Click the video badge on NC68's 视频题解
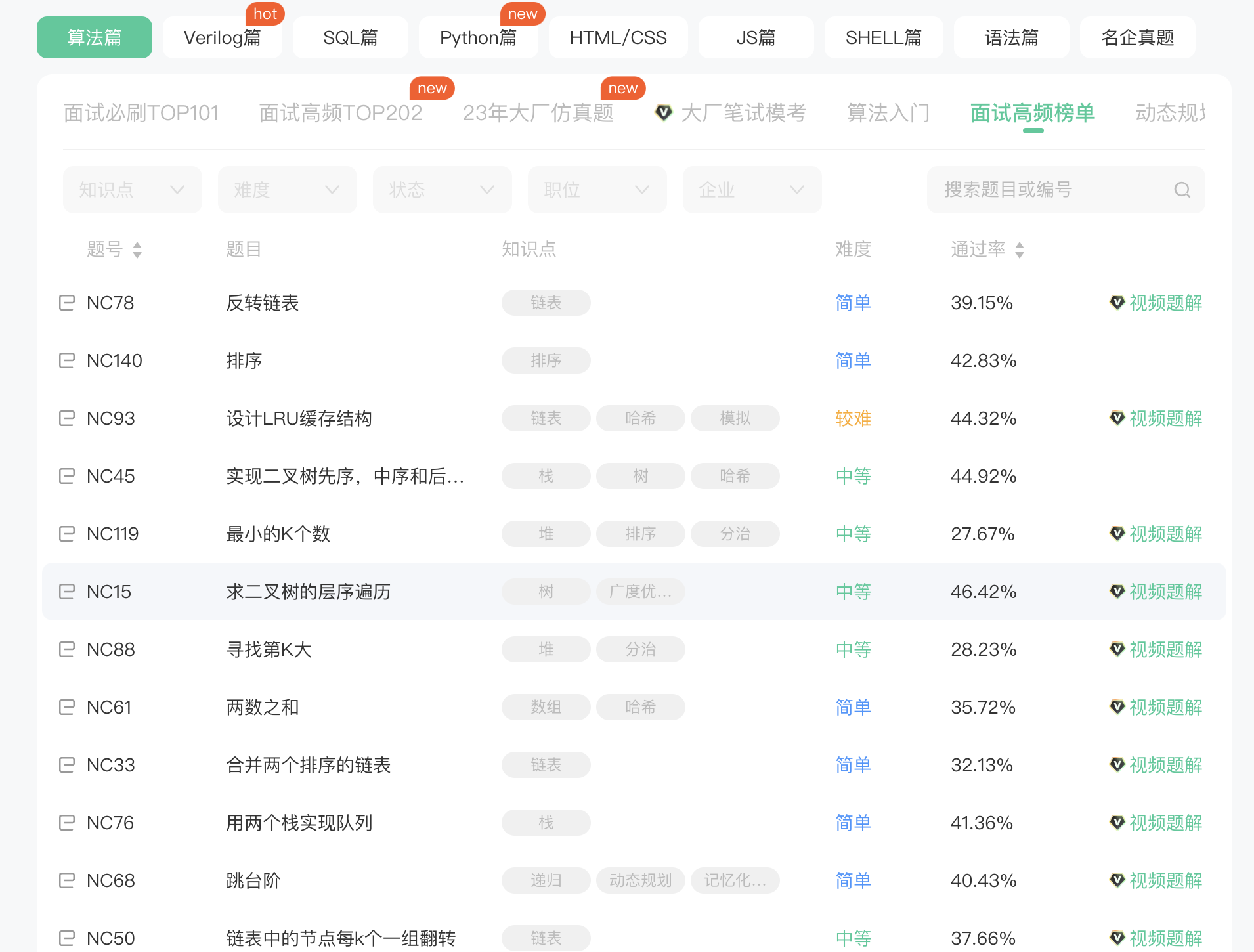The width and height of the screenshot is (1254, 952). tap(1117, 880)
